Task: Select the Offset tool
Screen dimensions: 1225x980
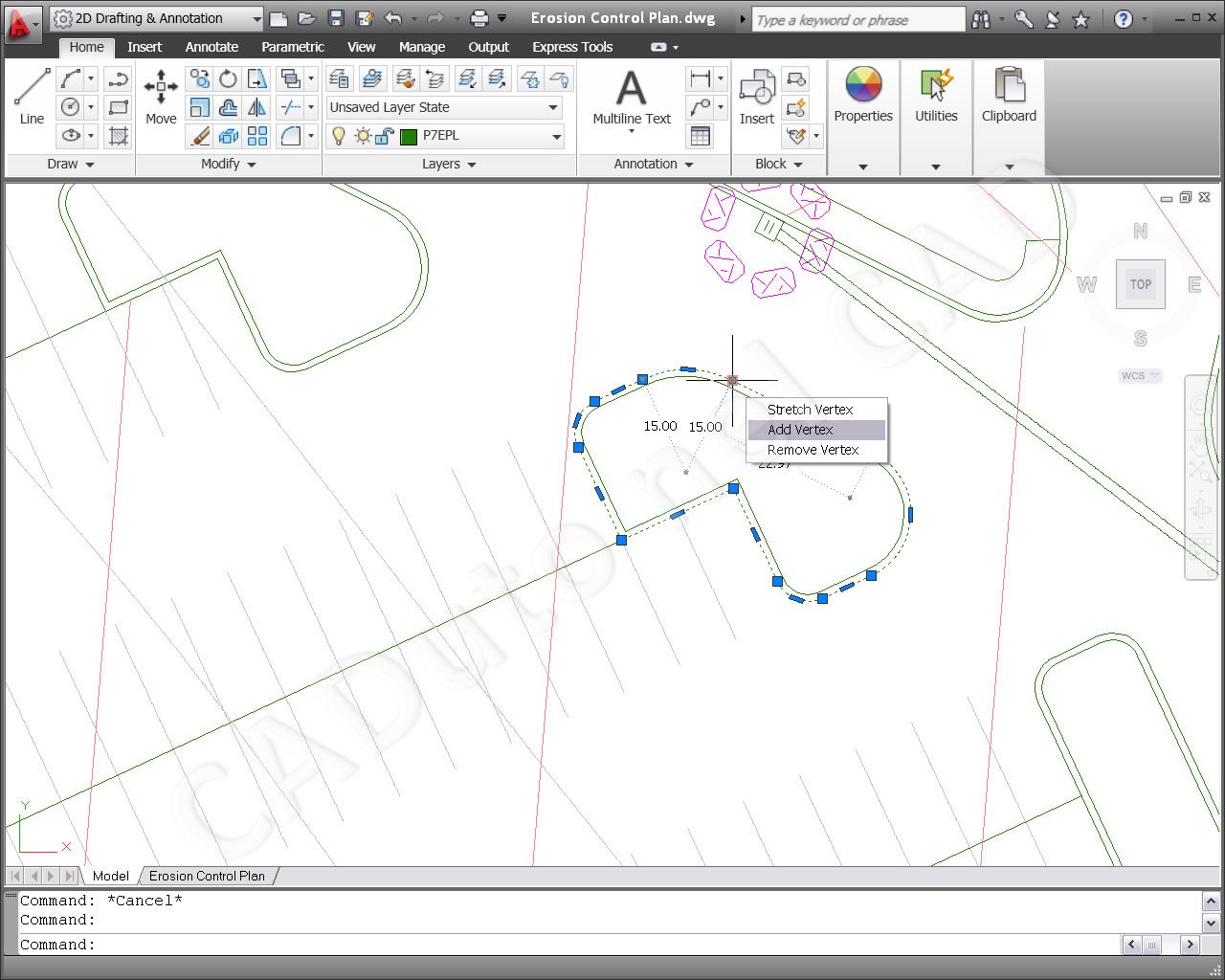Action: 229,107
